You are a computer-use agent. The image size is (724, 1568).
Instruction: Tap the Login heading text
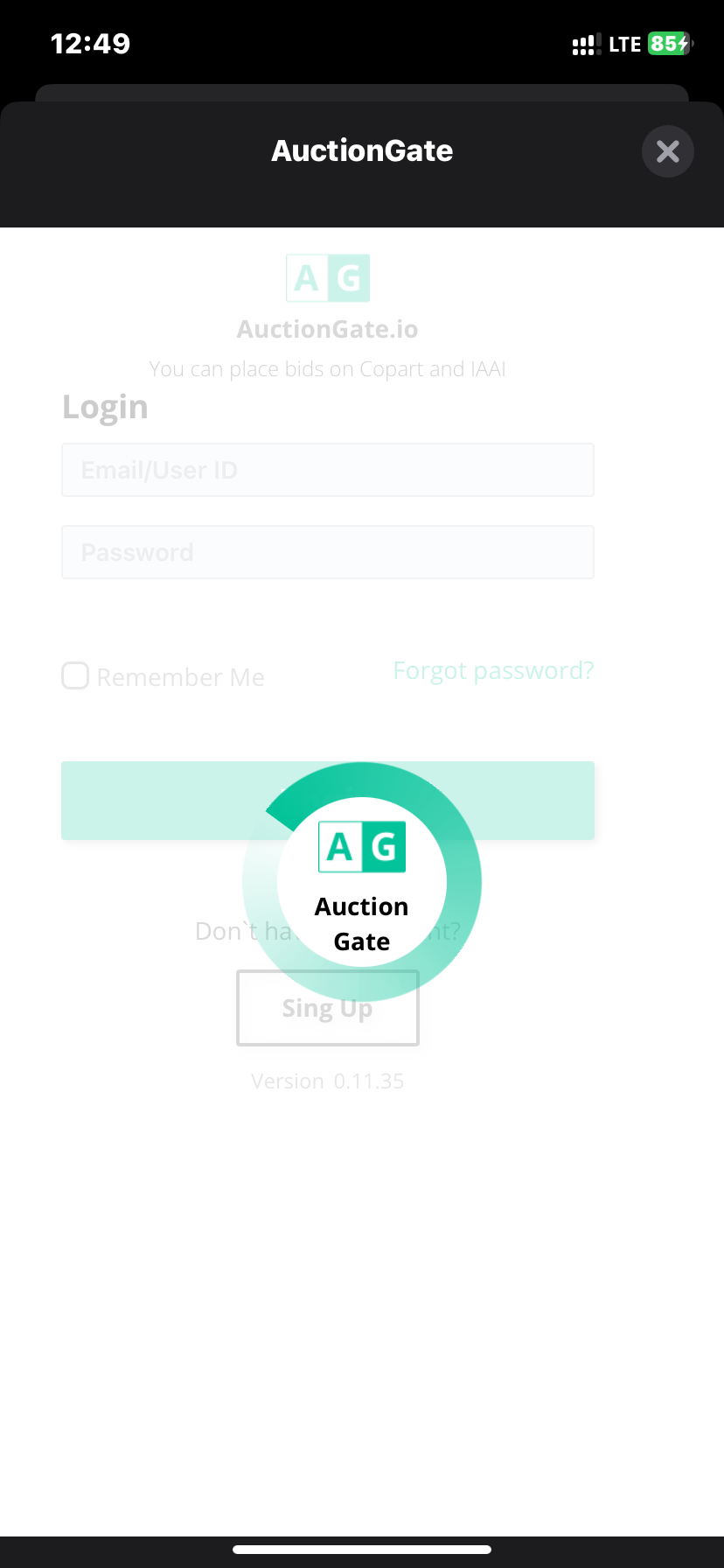click(x=105, y=408)
